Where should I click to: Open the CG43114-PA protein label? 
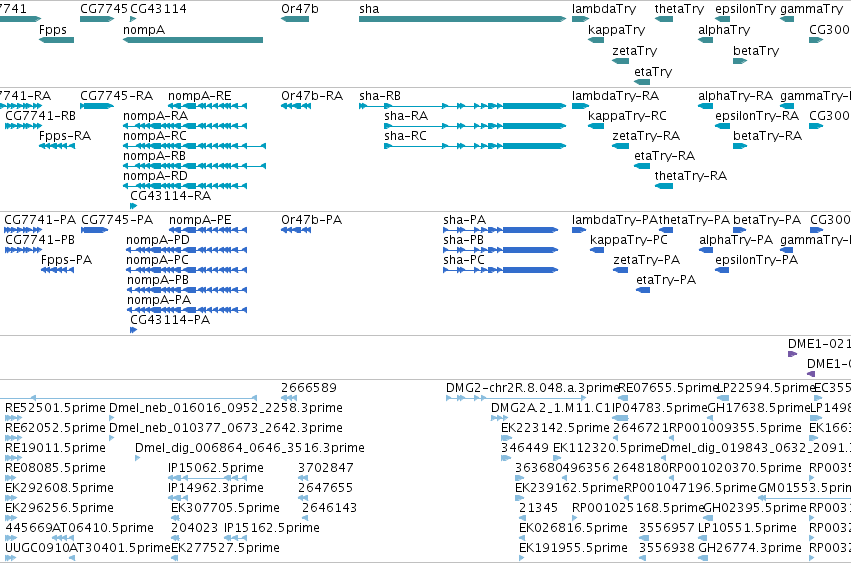[170, 320]
